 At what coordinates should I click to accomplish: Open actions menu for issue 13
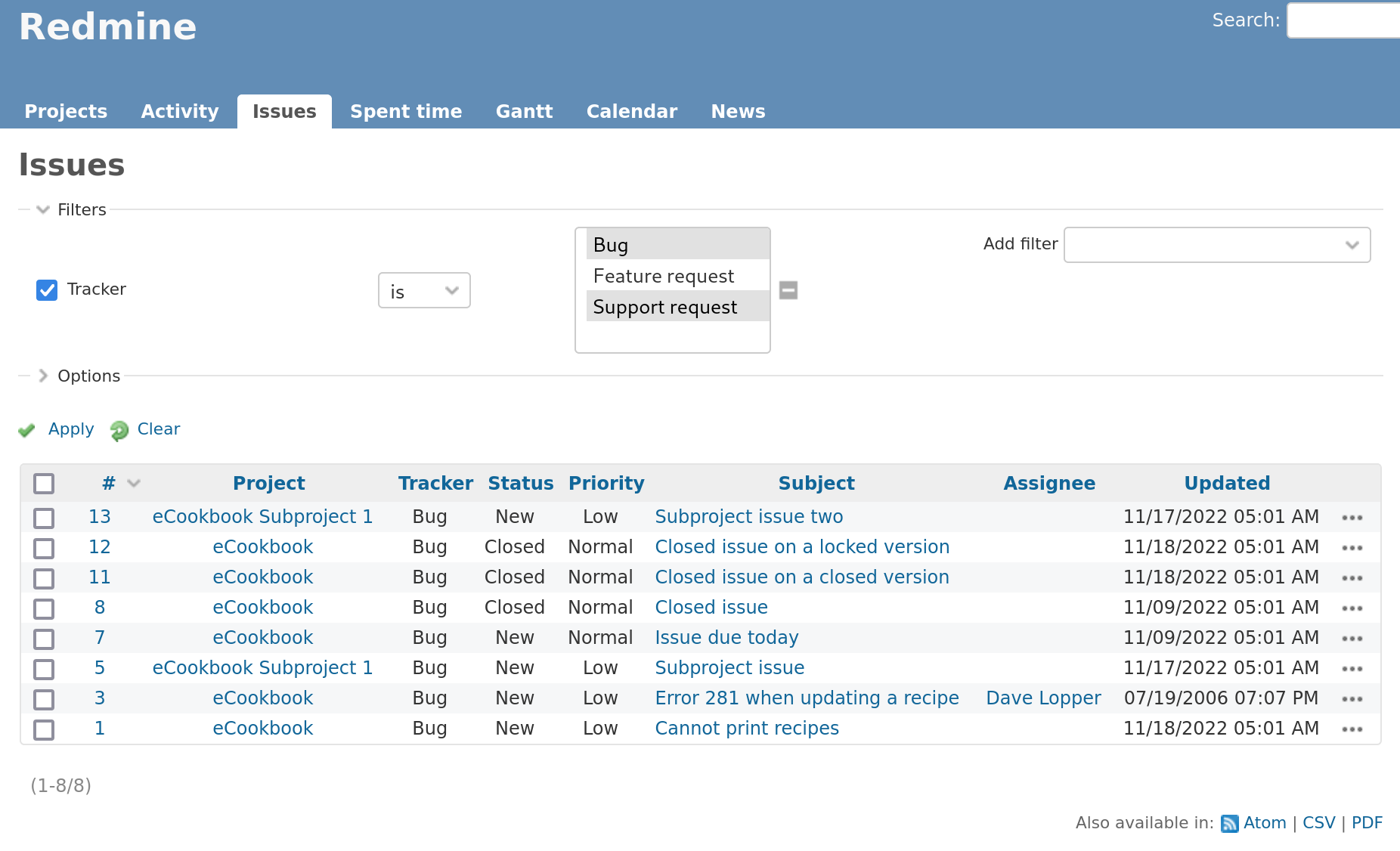click(x=1352, y=518)
